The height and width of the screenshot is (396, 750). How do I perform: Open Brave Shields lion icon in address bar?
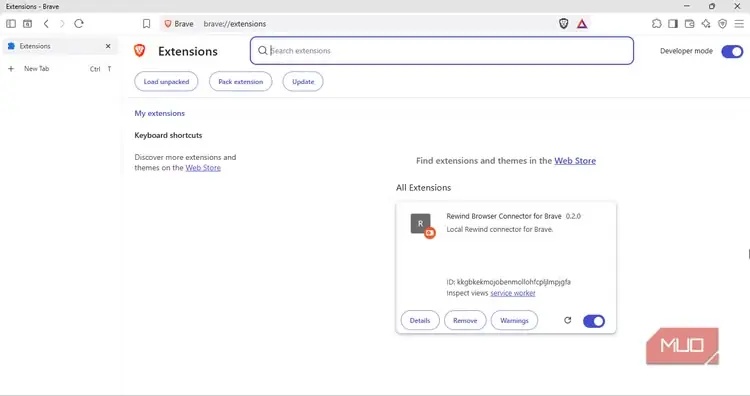pyautogui.click(x=563, y=23)
